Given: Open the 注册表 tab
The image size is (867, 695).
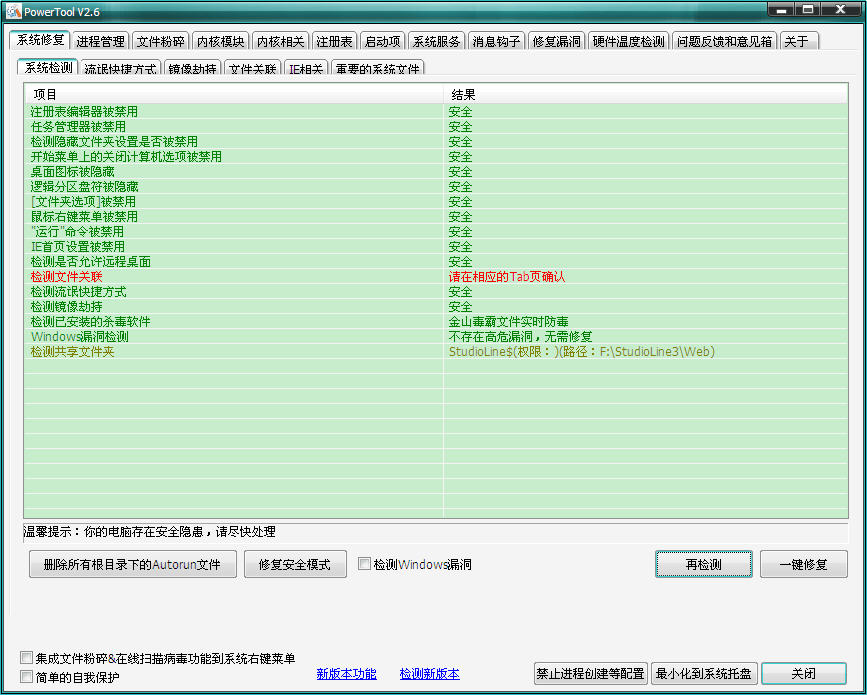Looking at the screenshot, I should (x=335, y=41).
